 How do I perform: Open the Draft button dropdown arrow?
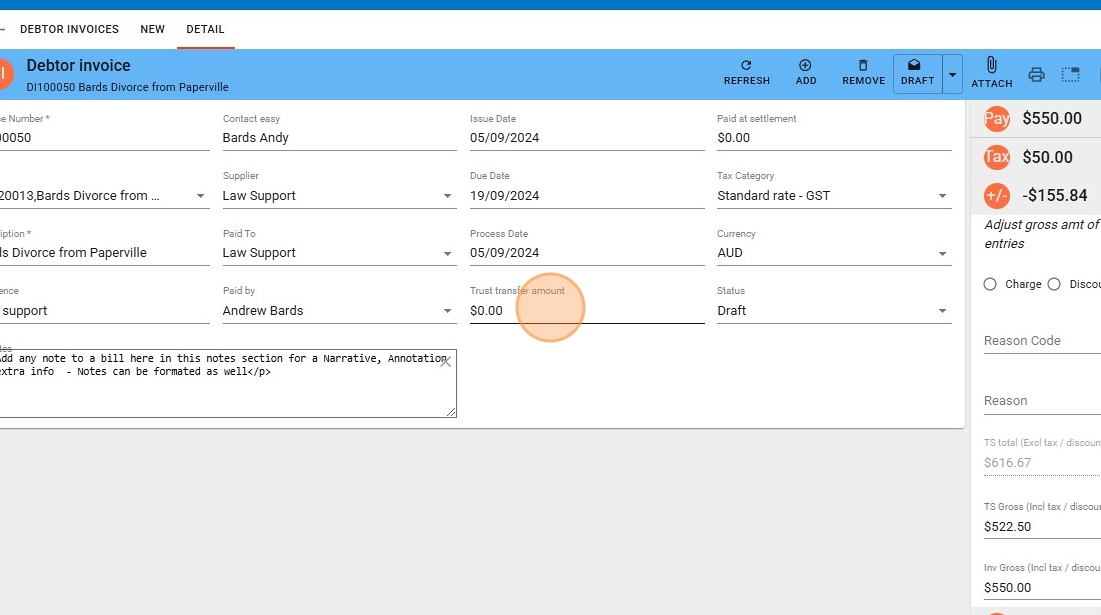[x=952, y=74]
